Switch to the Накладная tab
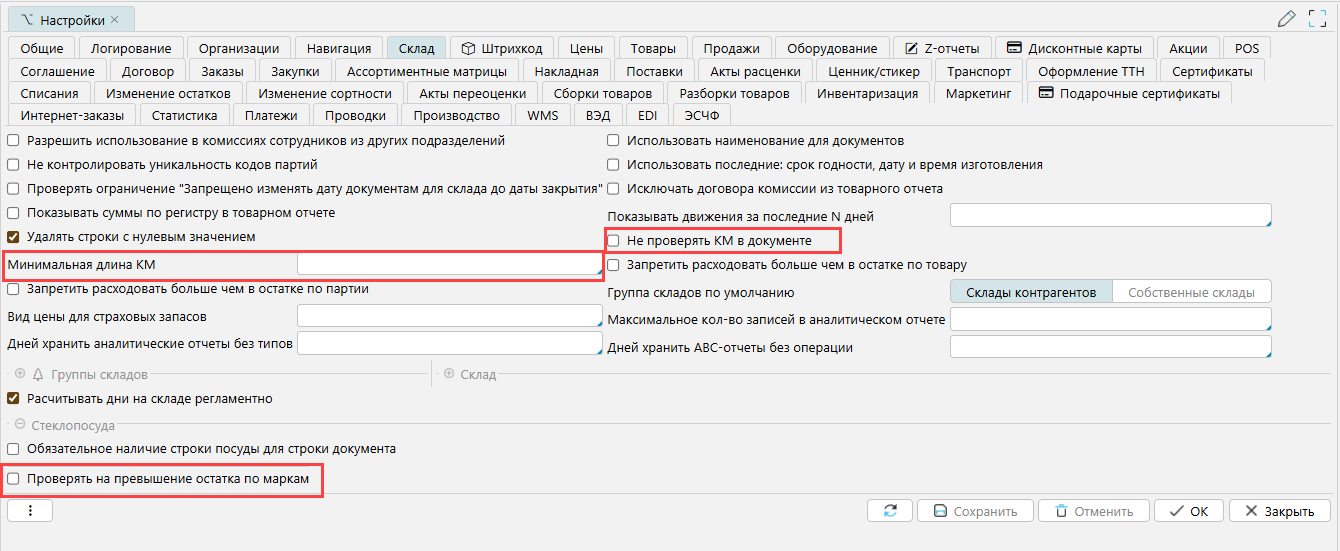The height and width of the screenshot is (551, 1340). click(566, 71)
